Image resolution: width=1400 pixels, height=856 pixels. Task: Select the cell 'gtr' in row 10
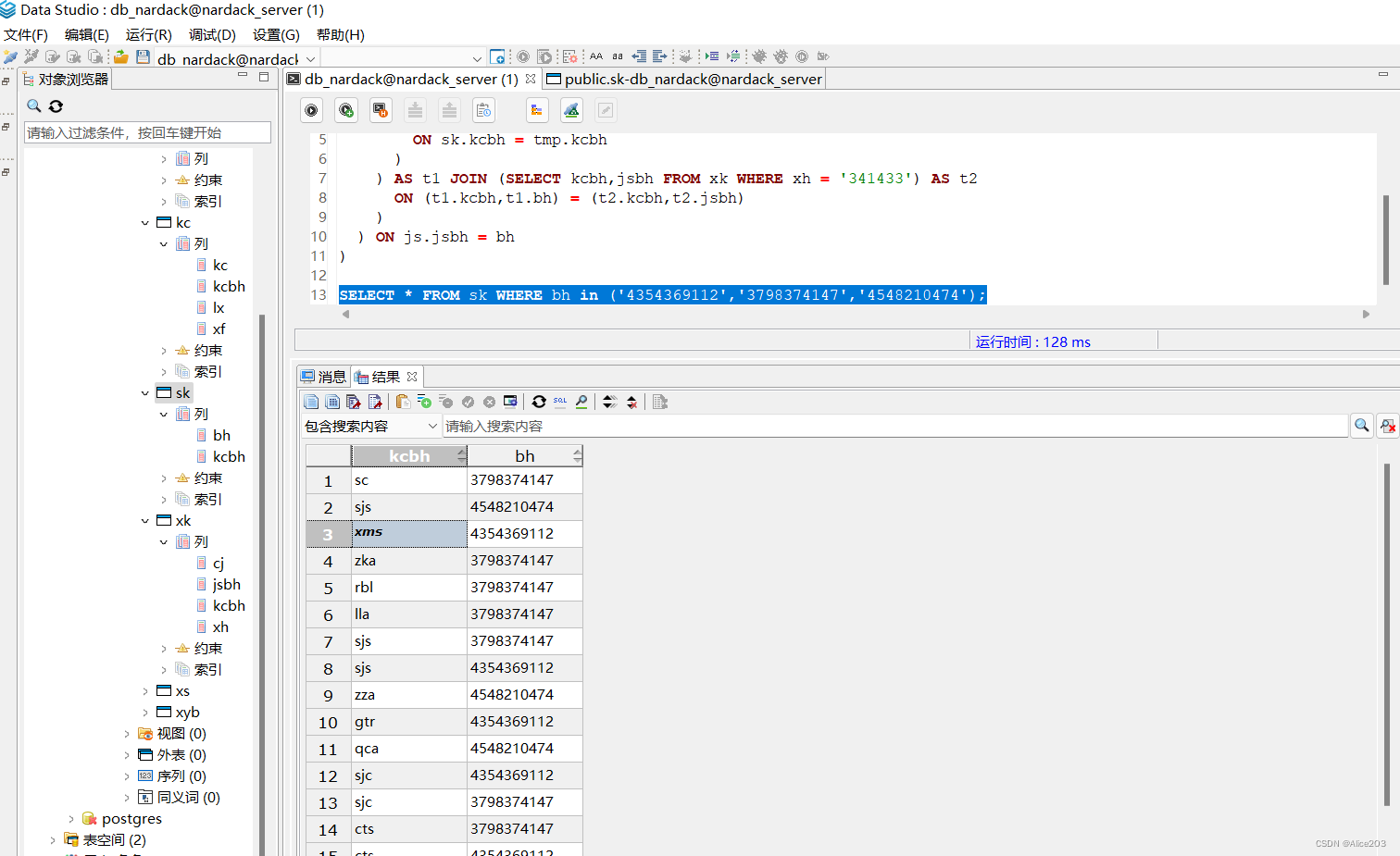point(409,722)
